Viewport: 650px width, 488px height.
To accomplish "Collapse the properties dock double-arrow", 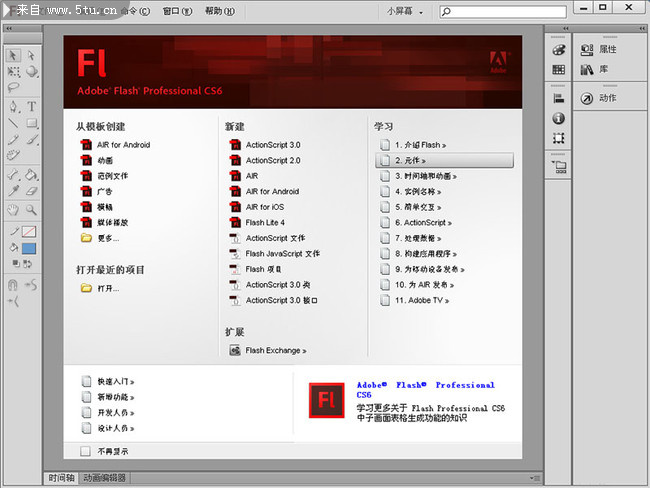I will tap(642, 28).
